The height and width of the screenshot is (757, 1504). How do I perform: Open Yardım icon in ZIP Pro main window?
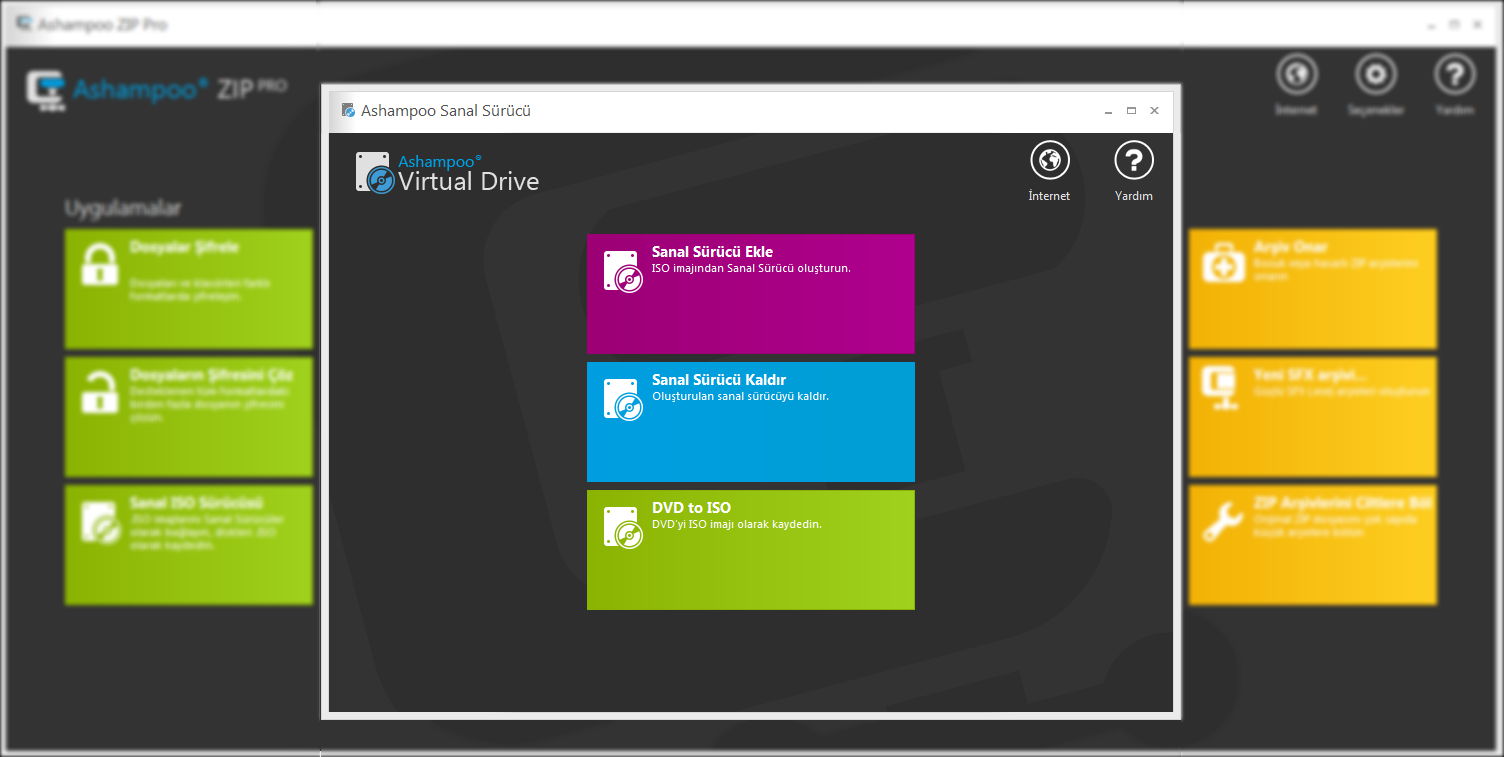click(x=1454, y=75)
